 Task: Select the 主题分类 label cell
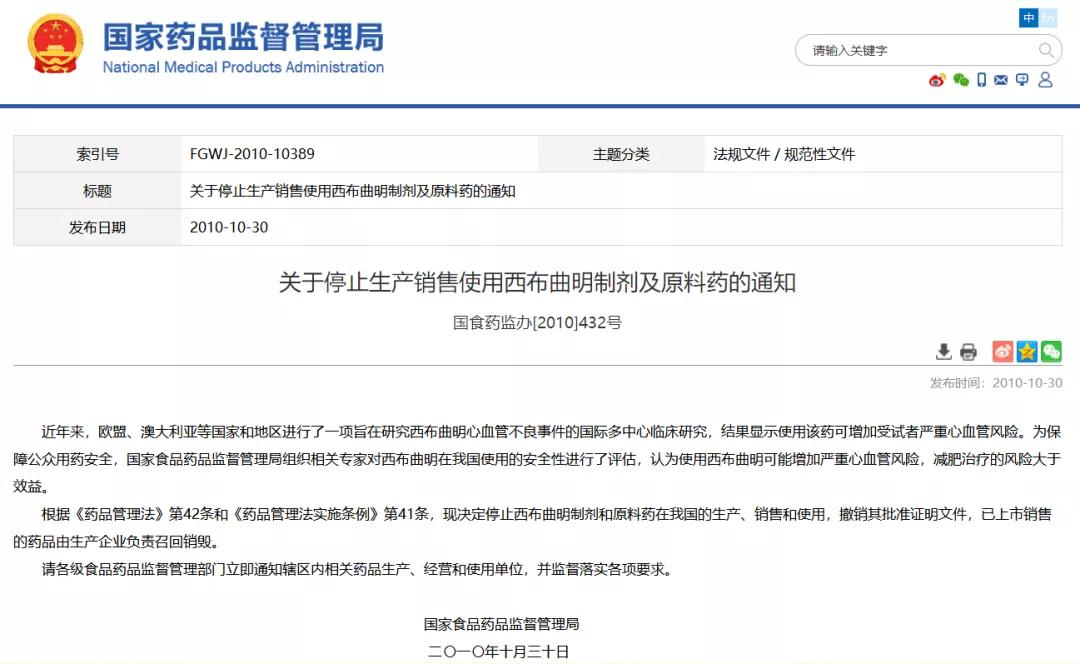[621, 154]
